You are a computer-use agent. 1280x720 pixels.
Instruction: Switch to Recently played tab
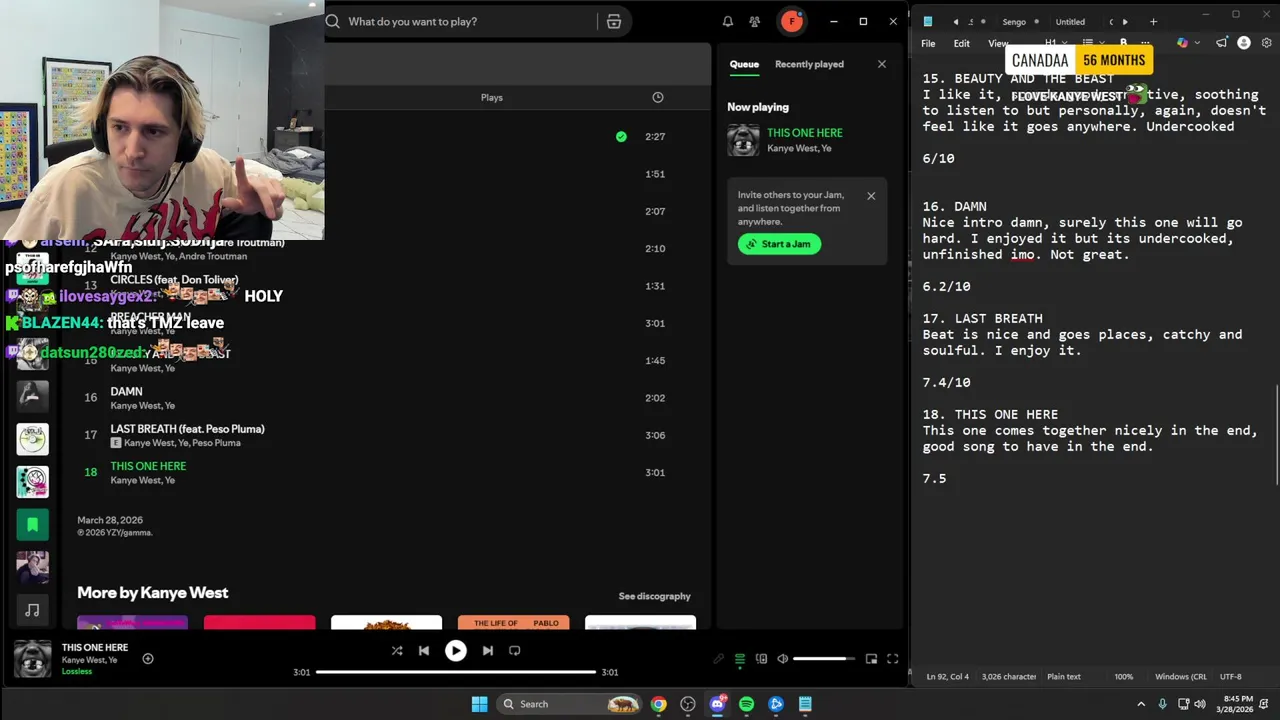point(809,64)
